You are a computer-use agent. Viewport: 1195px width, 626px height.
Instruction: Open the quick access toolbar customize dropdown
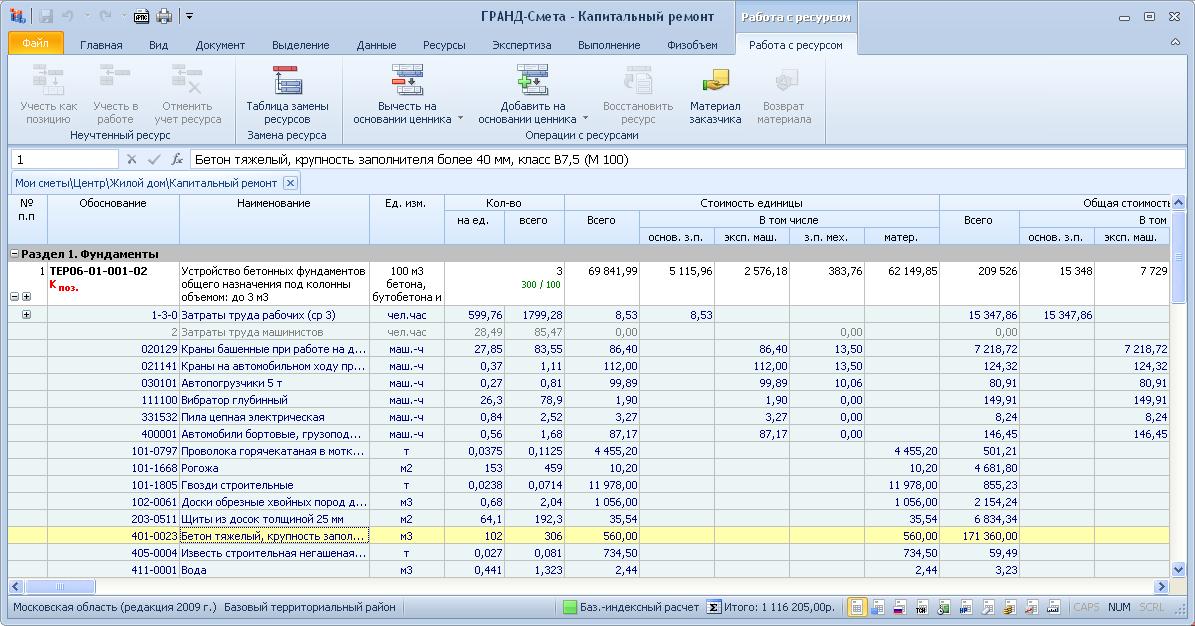coord(190,16)
